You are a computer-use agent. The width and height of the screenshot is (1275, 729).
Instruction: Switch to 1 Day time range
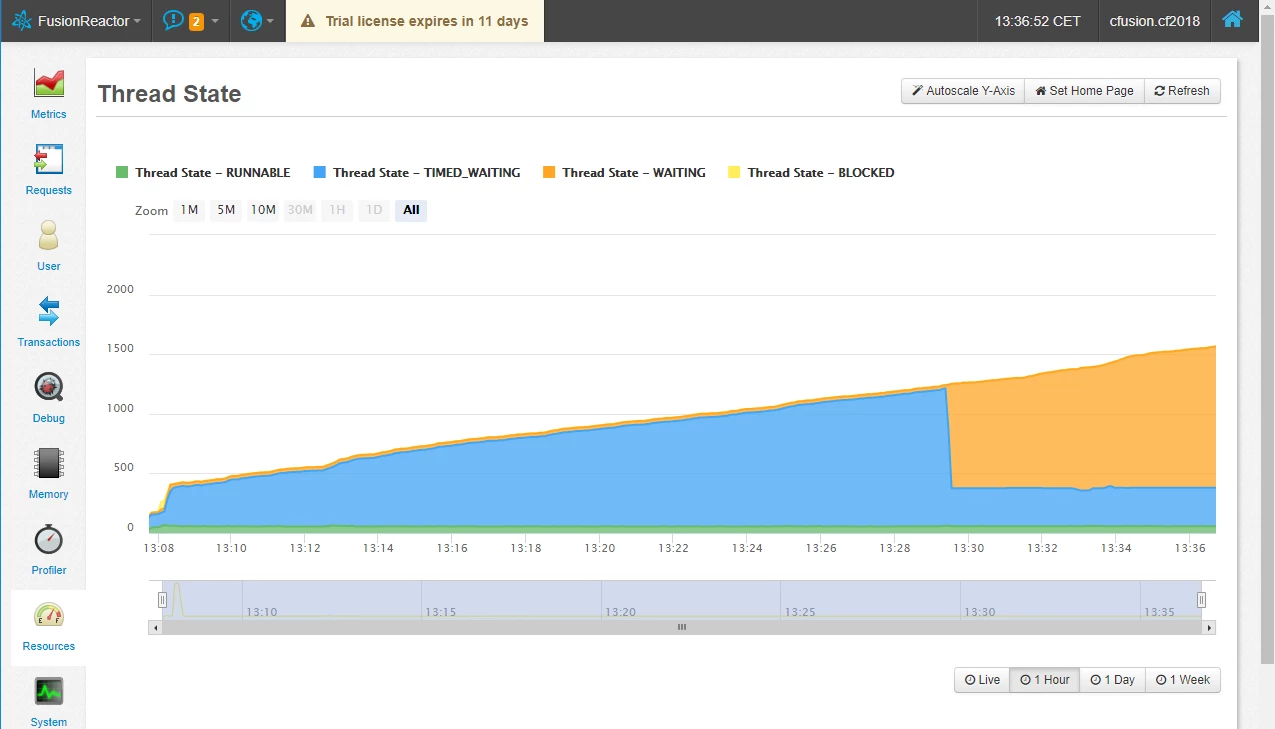pyautogui.click(x=1112, y=680)
